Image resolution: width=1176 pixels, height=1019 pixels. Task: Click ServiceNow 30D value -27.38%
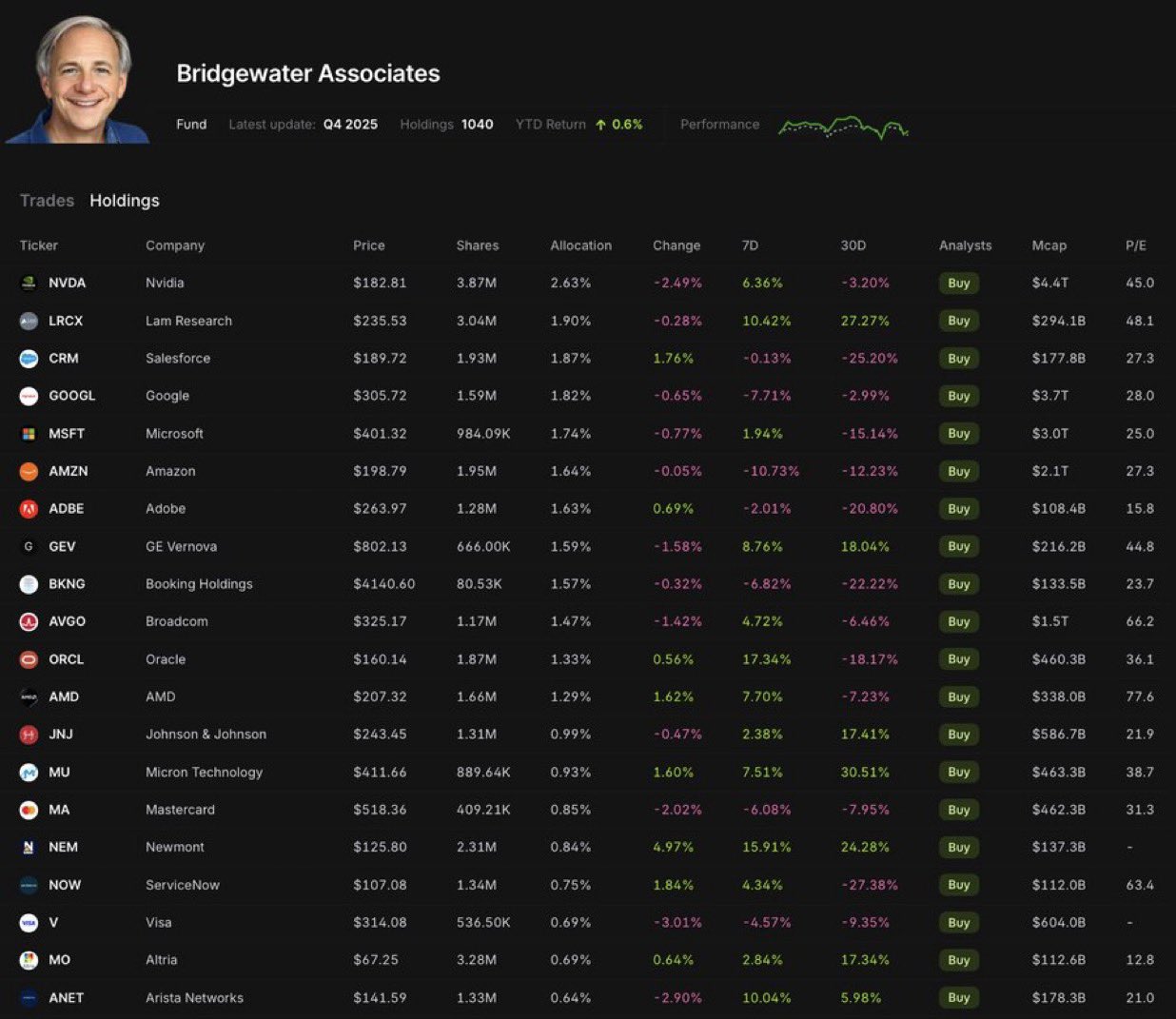pyautogui.click(x=870, y=885)
